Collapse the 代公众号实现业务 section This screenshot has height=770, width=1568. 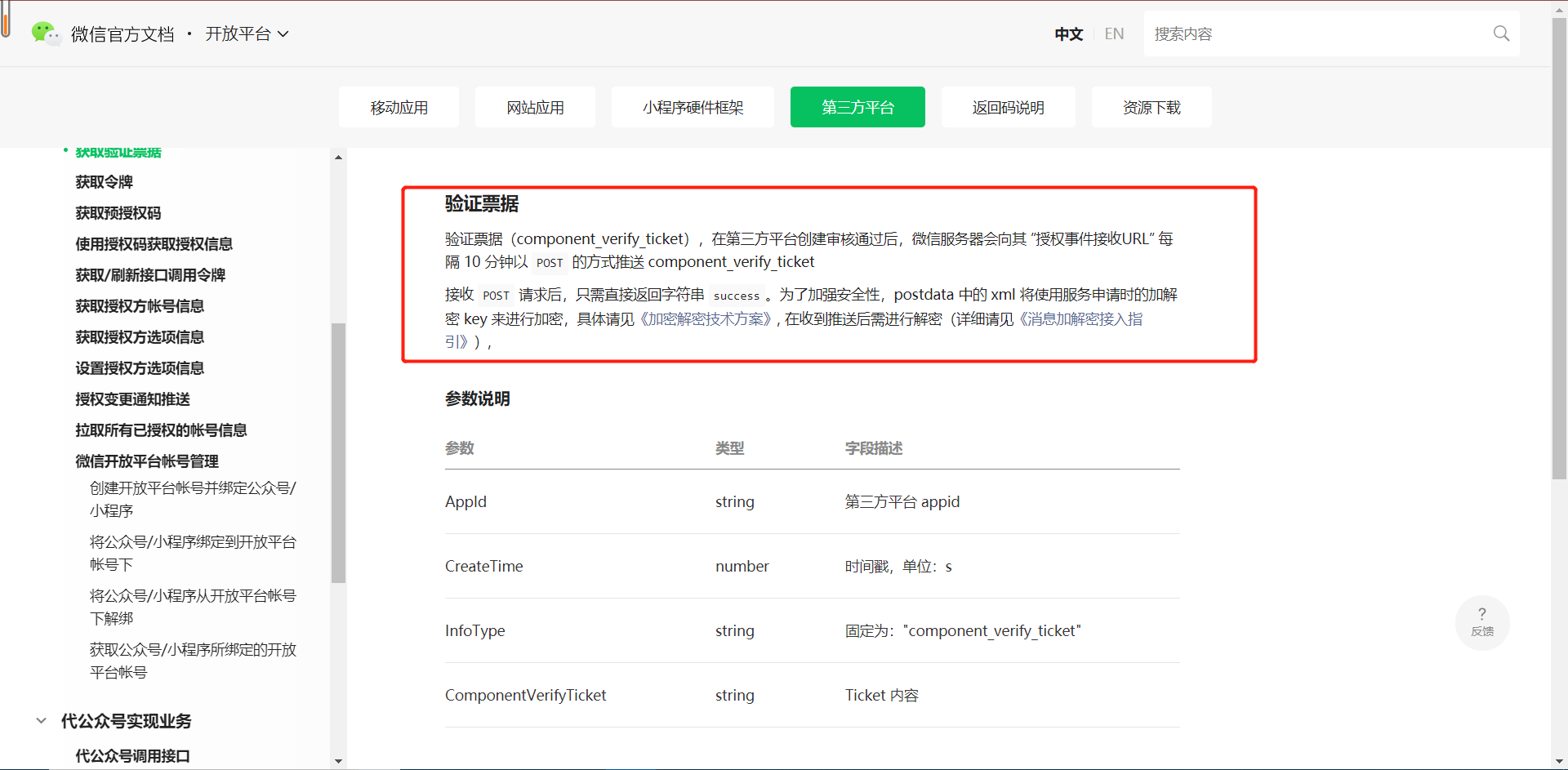coord(42,721)
